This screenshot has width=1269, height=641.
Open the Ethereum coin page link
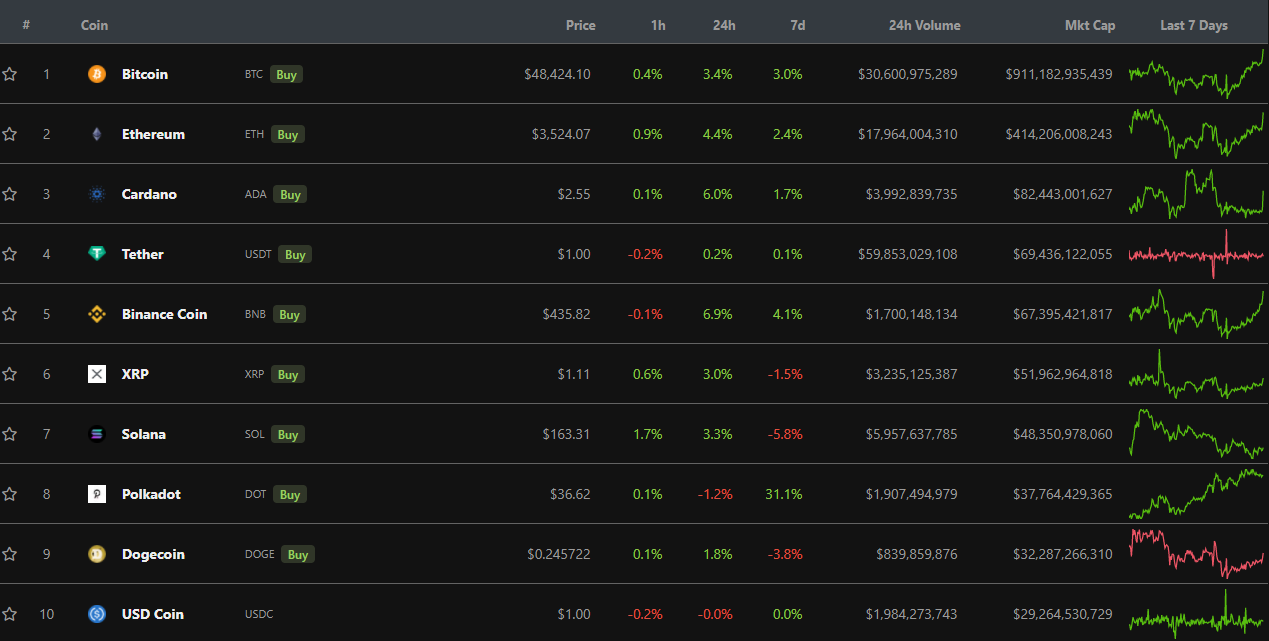tap(153, 134)
